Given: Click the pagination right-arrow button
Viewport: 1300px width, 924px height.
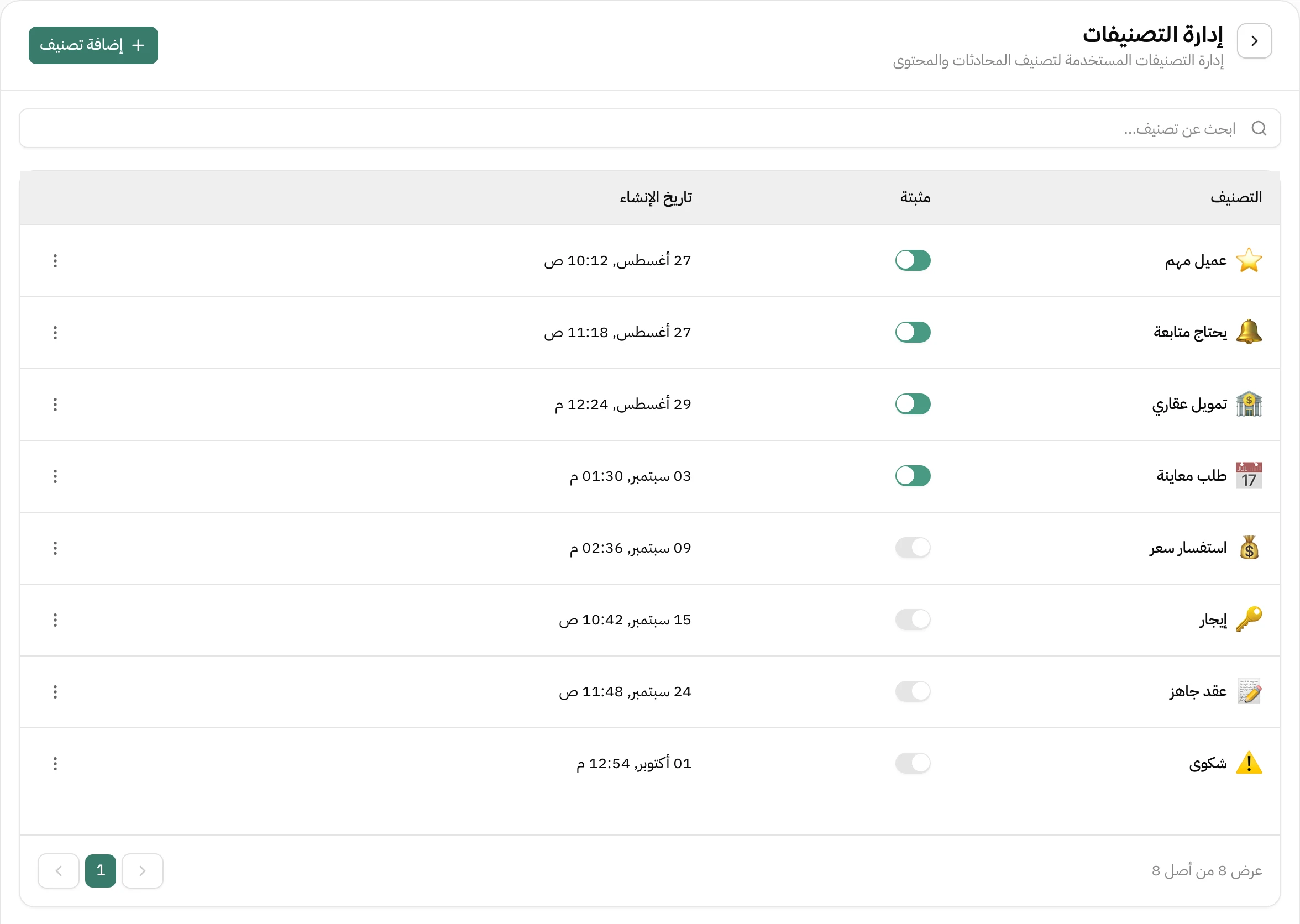Looking at the screenshot, I should pyautogui.click(x=142, y=870).
